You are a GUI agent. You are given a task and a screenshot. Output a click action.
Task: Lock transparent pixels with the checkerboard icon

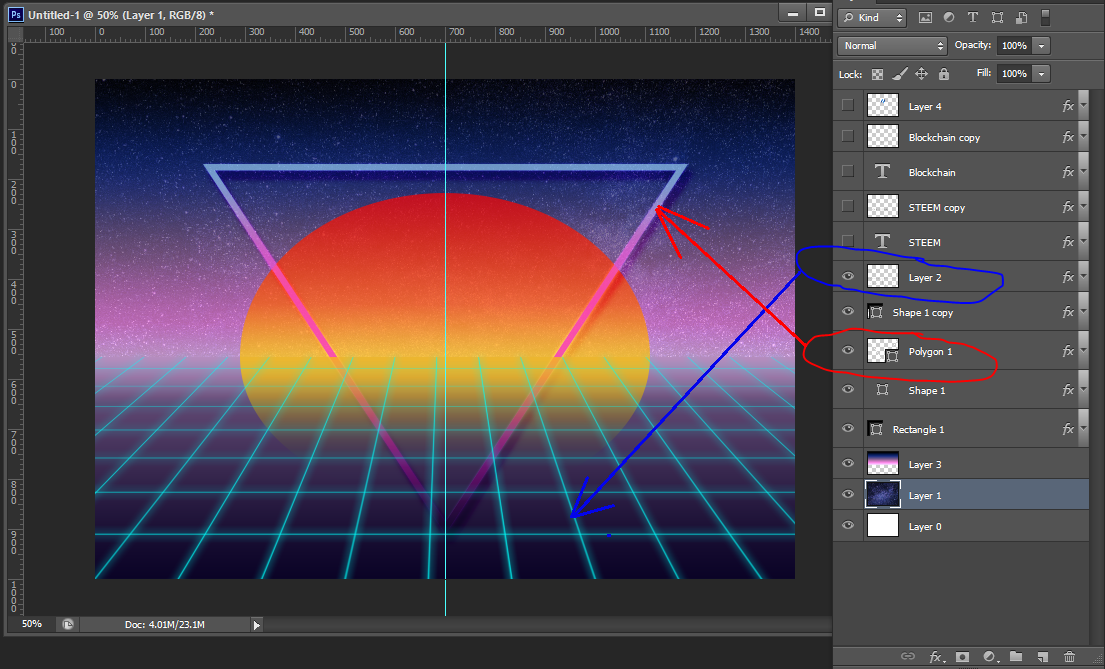point(877,74)
